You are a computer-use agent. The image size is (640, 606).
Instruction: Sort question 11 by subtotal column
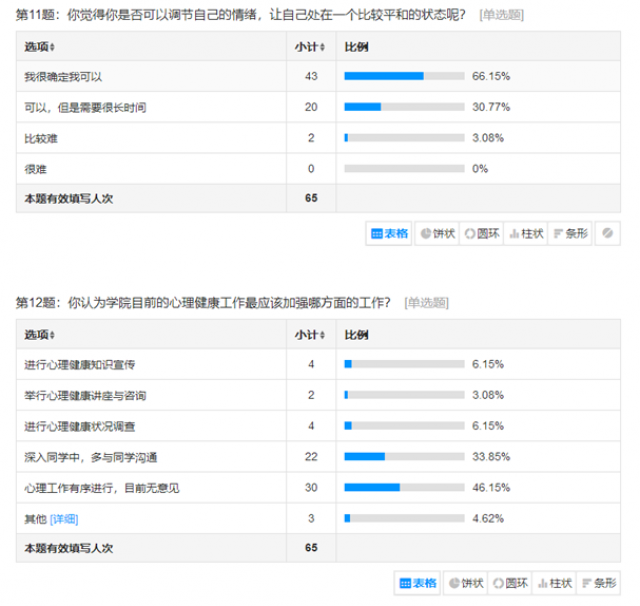(x=310, y=47)
